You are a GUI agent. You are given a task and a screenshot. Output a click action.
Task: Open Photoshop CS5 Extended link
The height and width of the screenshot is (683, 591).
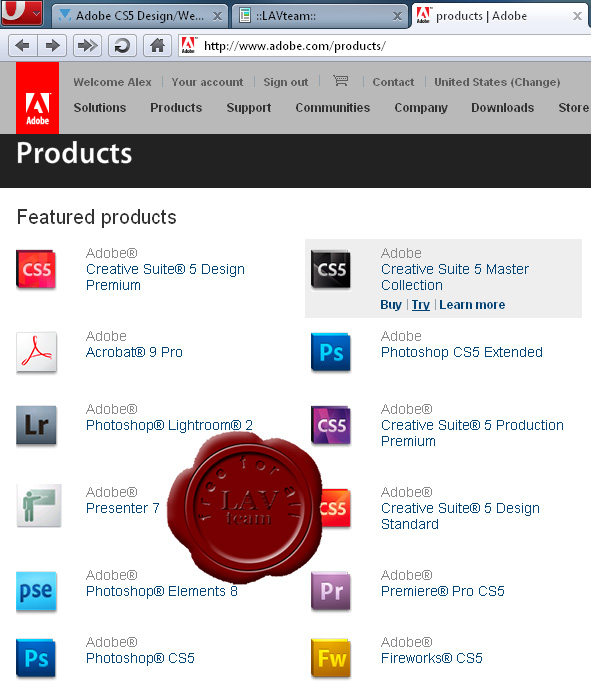click(x=462, y=352)
